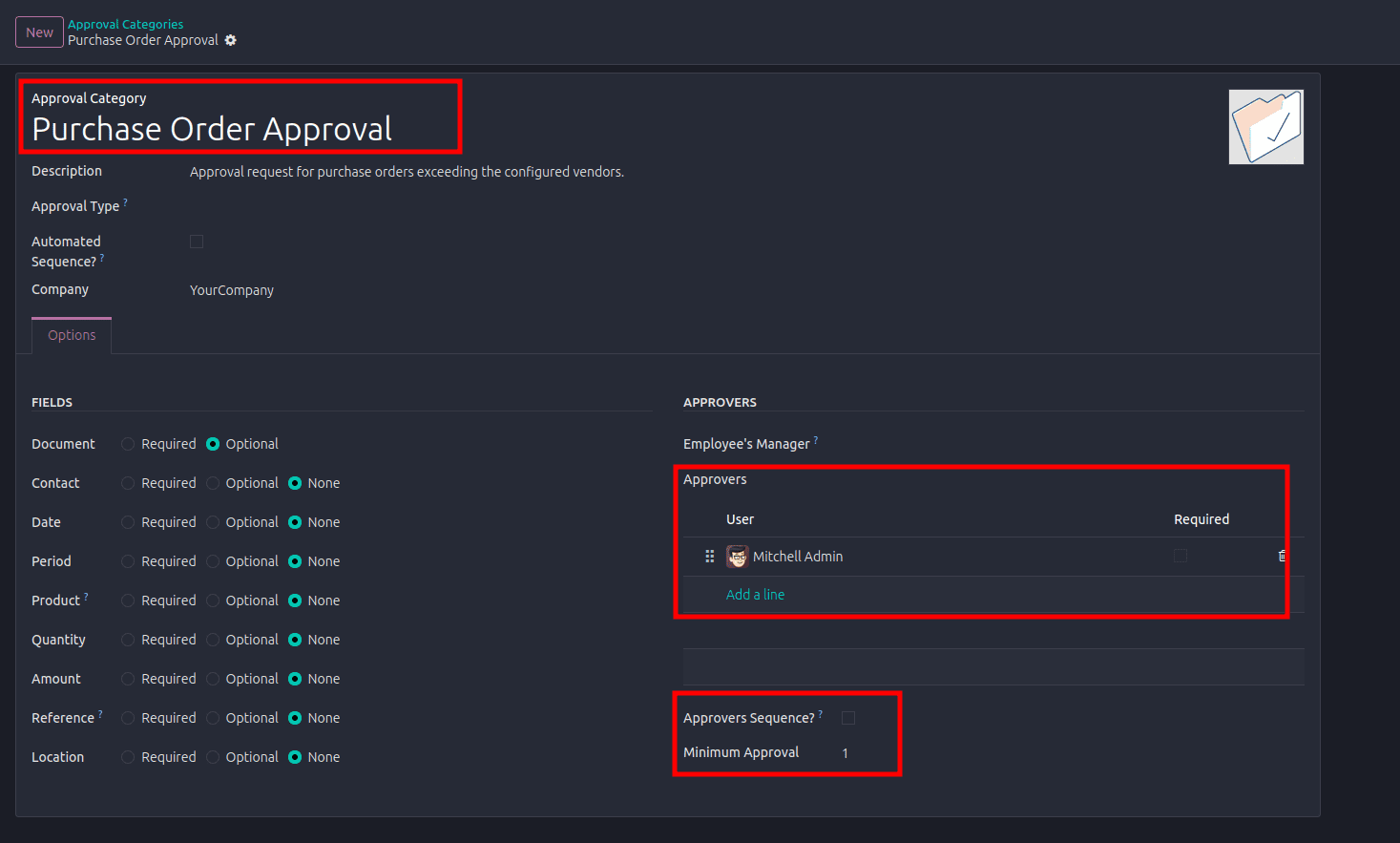Set Date field to Optional

pyautogui.click(x=213, y=522)
